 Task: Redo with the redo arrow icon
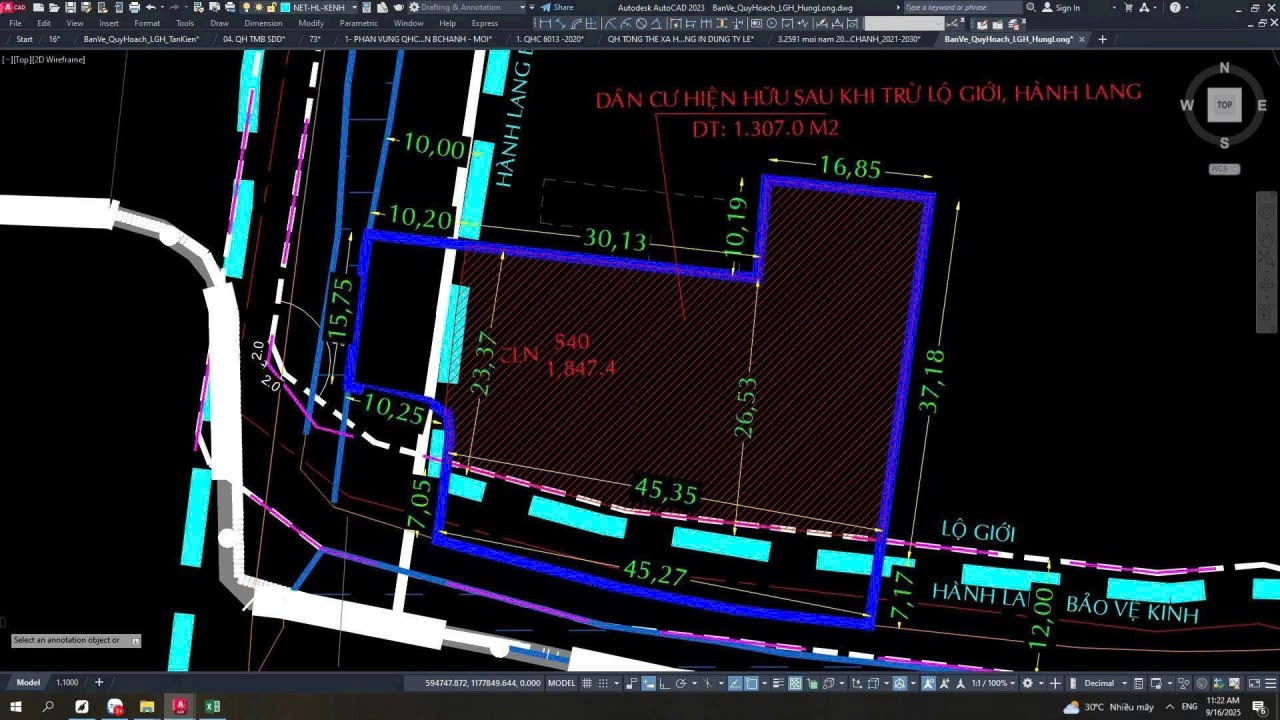(x=174, y=7)
